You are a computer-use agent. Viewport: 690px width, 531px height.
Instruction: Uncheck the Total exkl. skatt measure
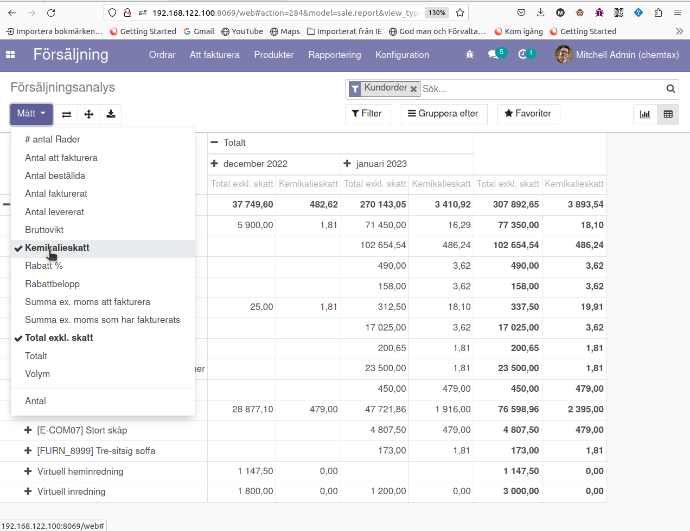click(59, 338)
